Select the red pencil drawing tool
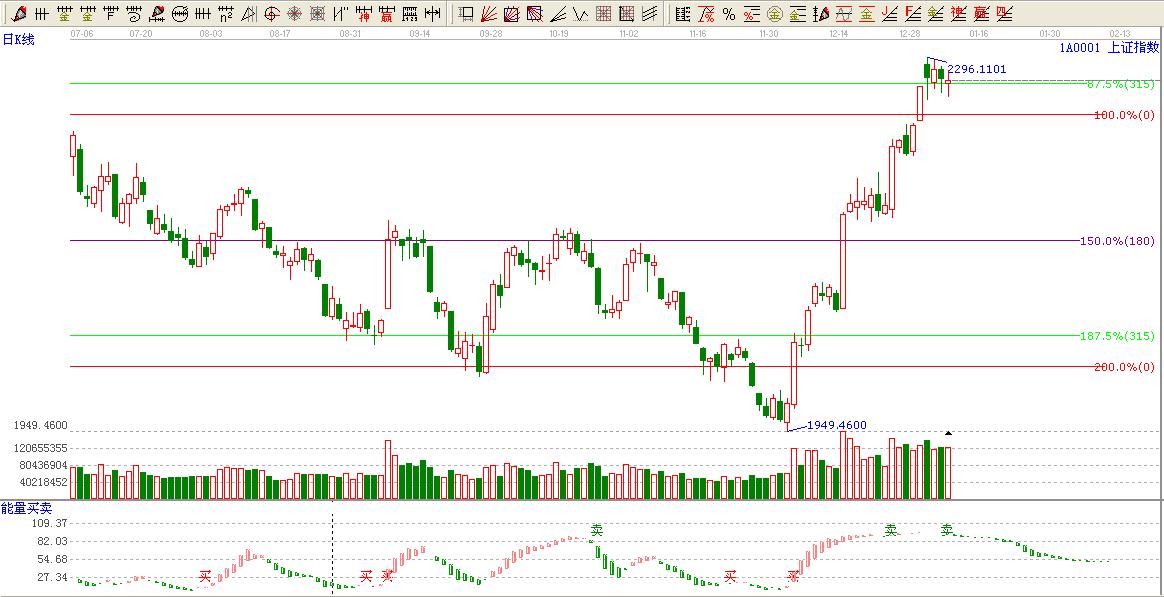Image resolution: width=1164 pixels, height=597 pixels. tap(19, 14)
